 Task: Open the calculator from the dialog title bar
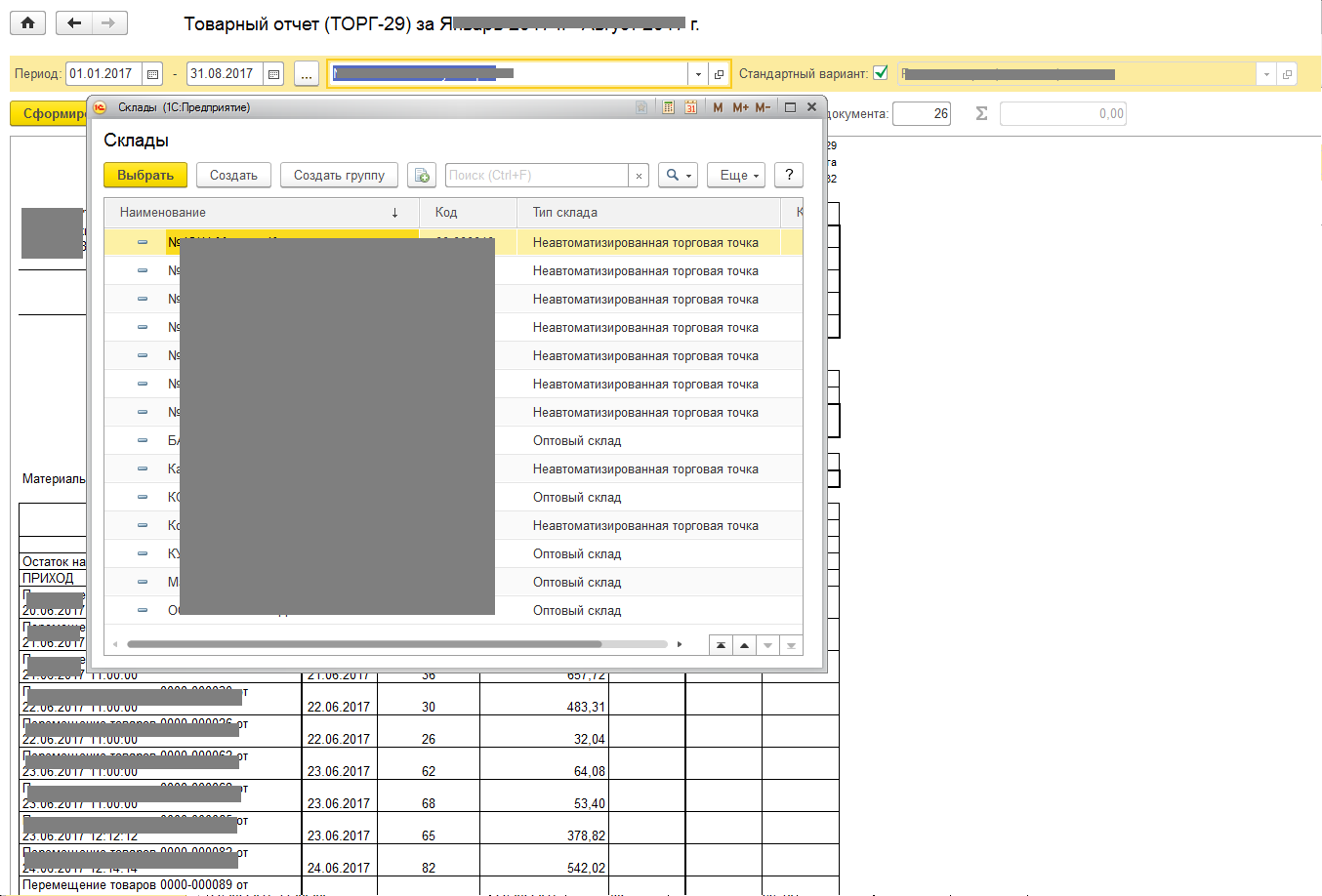pyautogui.click(x=668, y=107)
